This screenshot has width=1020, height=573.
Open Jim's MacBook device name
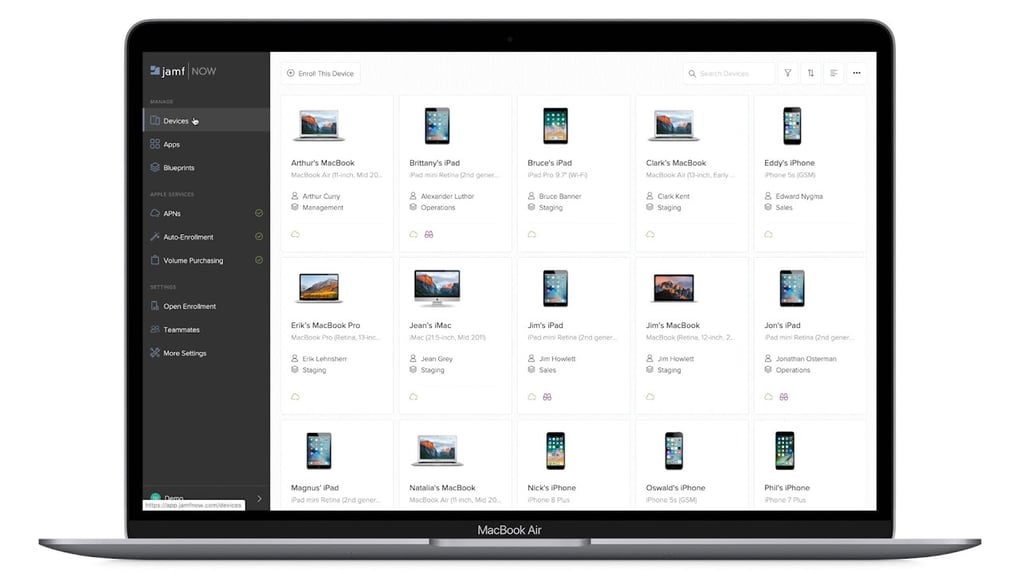673,325
